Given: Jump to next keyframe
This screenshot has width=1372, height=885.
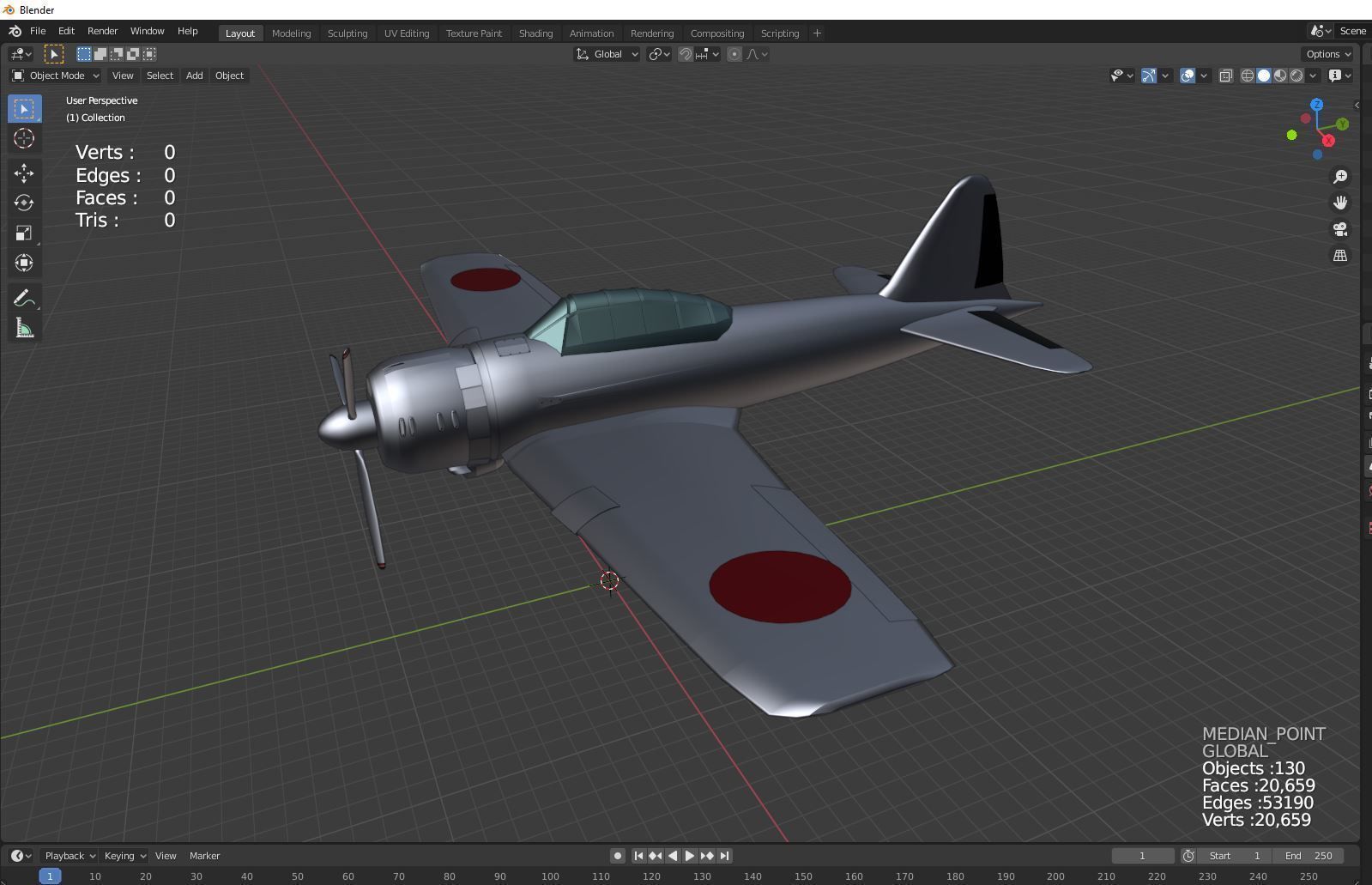Looking at the screenshot, I should point(707,856).
